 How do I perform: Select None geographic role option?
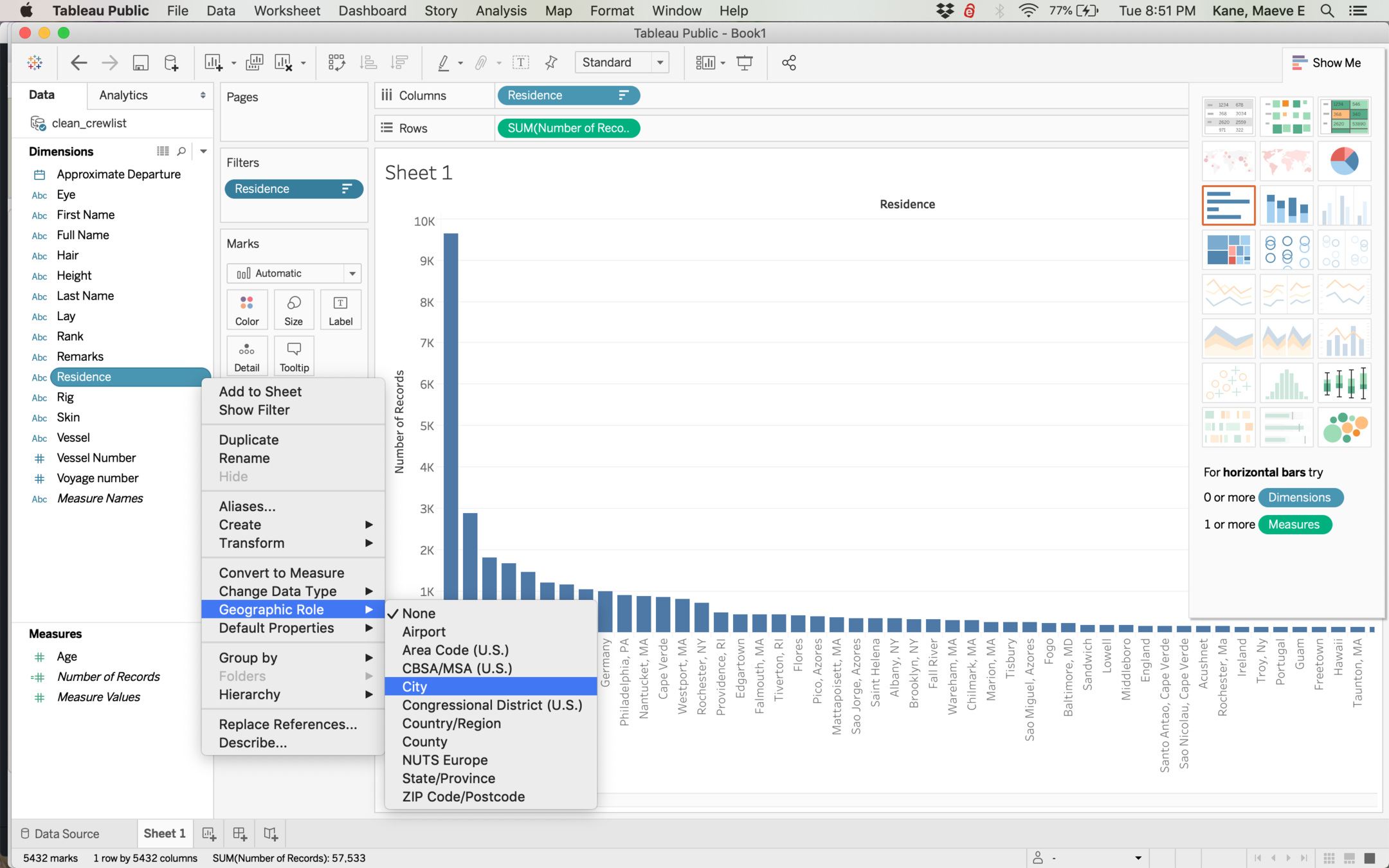(419, 613)
